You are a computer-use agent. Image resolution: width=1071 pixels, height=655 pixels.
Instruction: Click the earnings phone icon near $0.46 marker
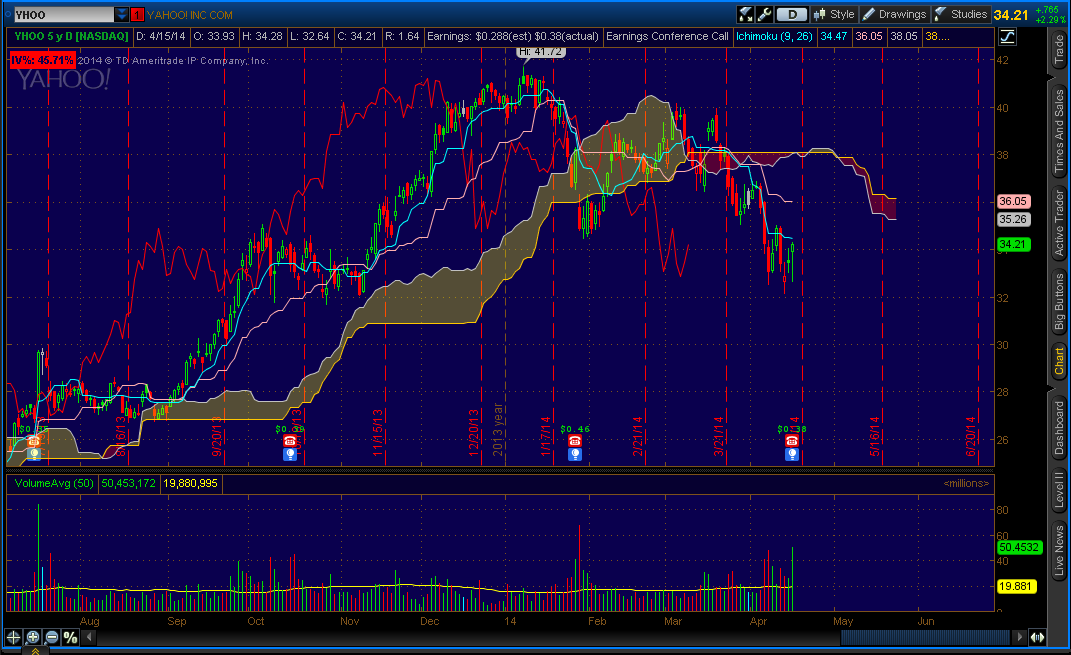[x=574, y=441]
